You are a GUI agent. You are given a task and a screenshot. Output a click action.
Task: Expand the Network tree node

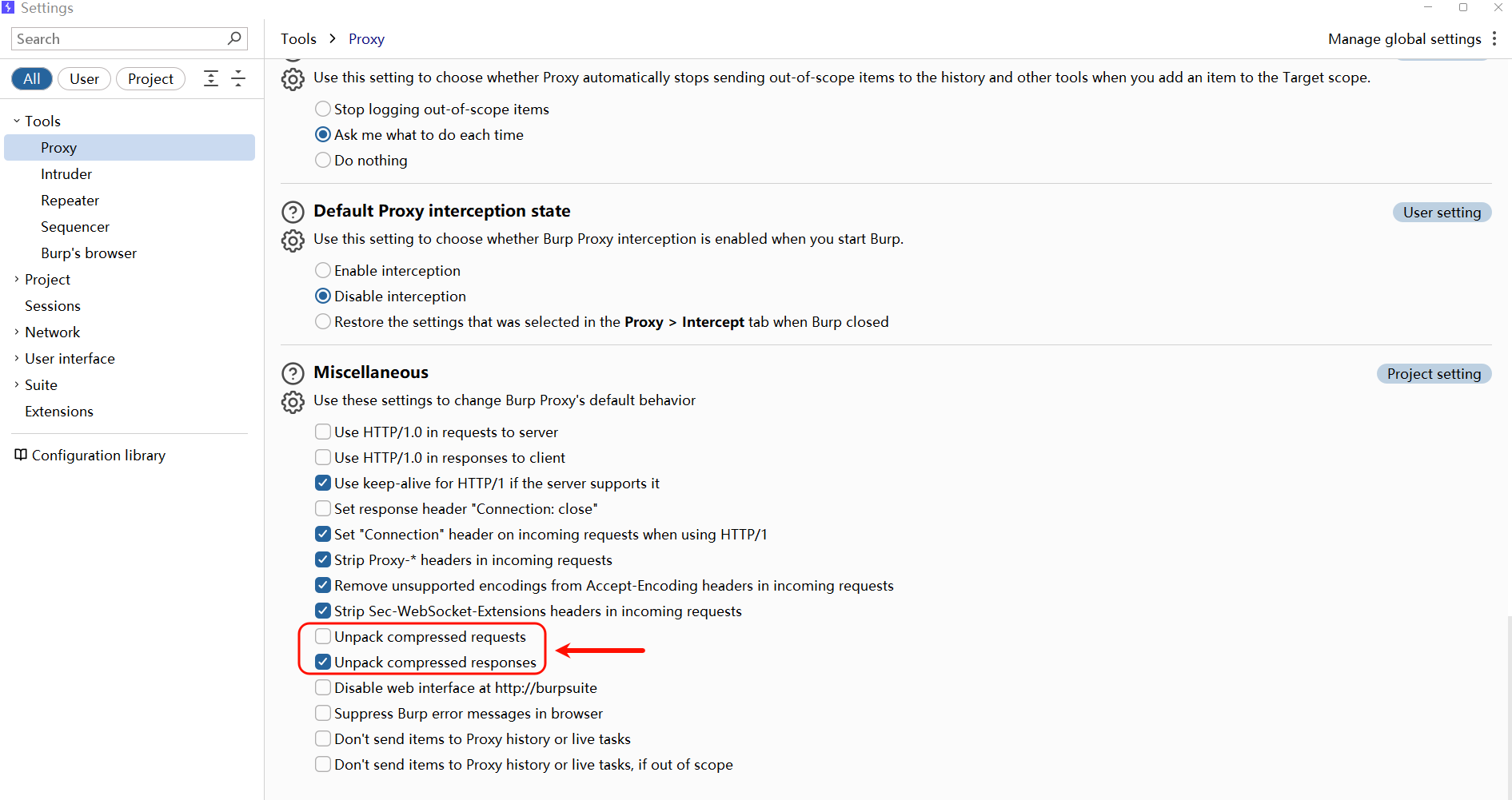pos(16,332)
